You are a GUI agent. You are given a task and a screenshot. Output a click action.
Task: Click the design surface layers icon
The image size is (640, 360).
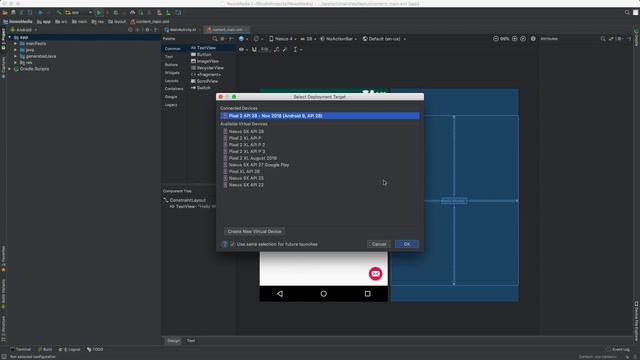[242, 39]
